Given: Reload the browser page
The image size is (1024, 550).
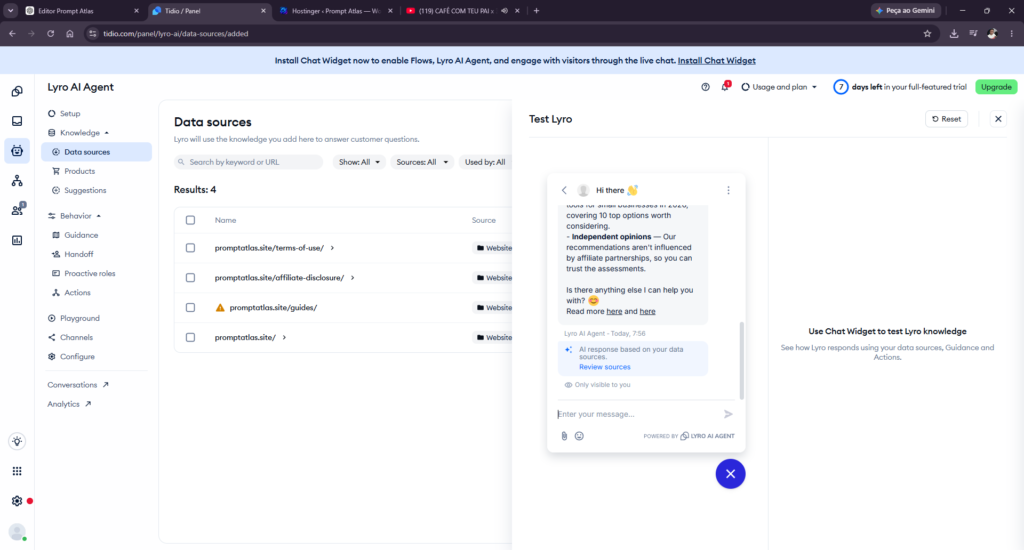Looking at the screenshot, I should [50, 34].
